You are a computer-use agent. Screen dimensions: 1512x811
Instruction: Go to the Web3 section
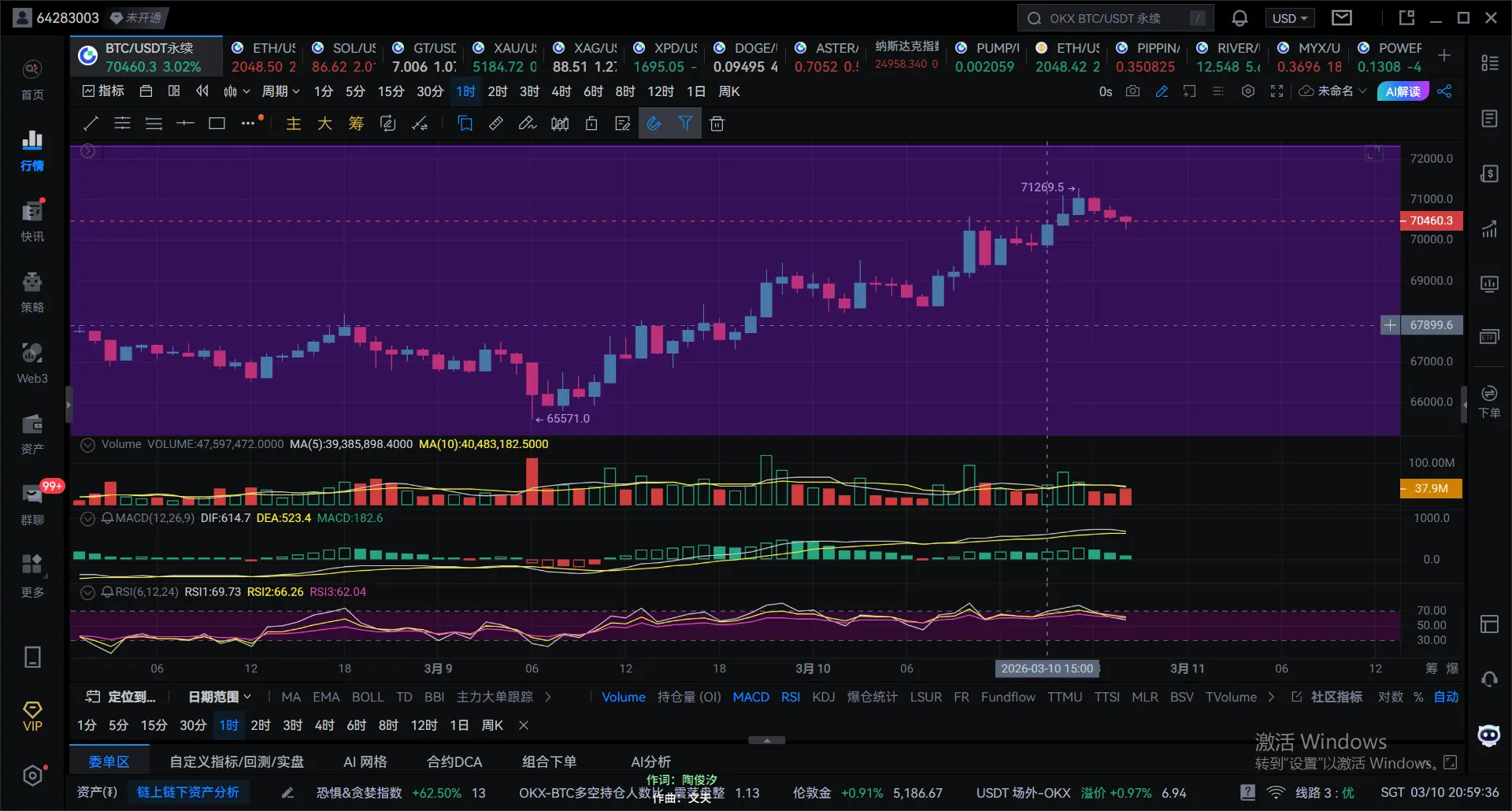pyautogui.click(x=32, y=363)
